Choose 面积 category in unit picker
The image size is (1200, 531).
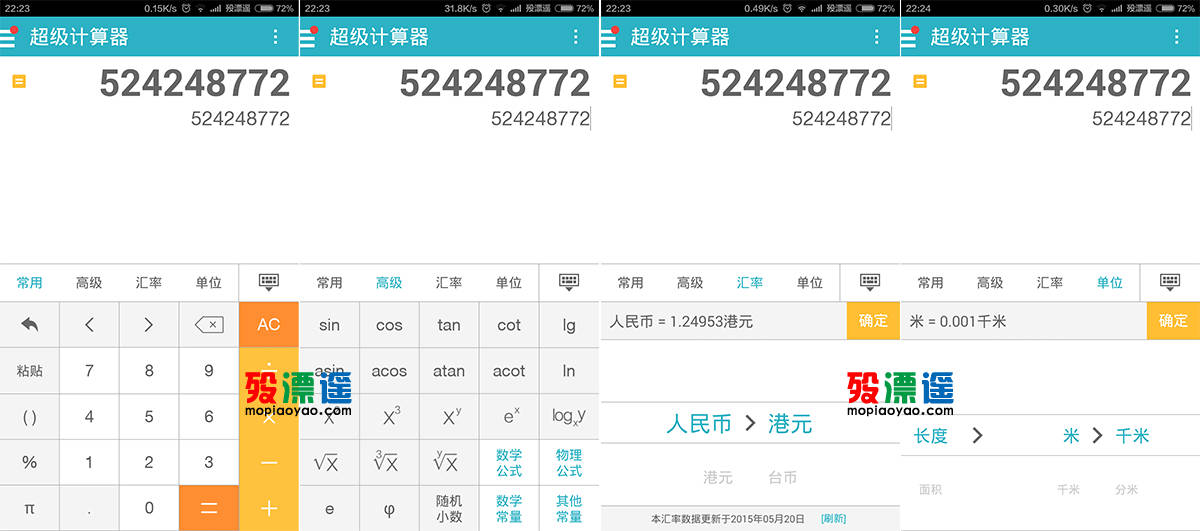(930, 490)
